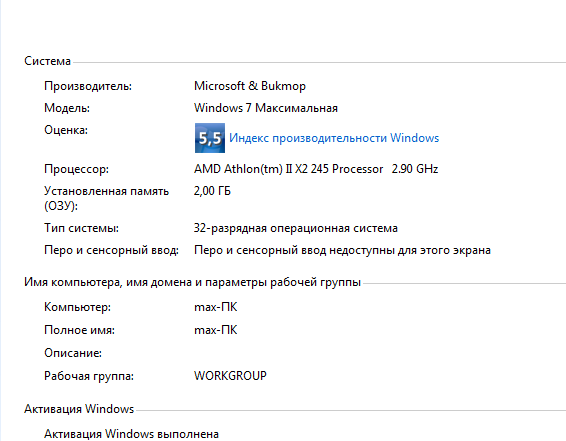This screenshot has height=441, width=566.
Task: Click the Windows 7 Максимальная model value
Action: pos(266,108)
